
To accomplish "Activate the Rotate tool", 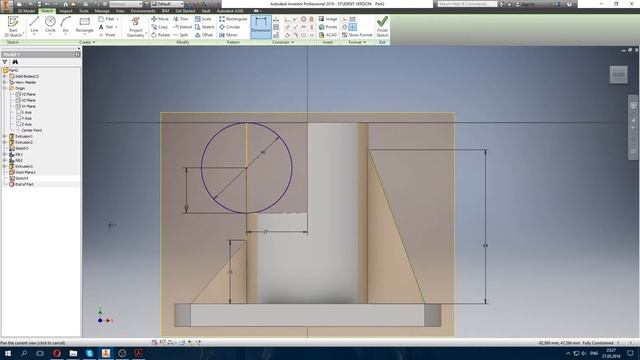I will pyautogui.click(x=160, y=35).
